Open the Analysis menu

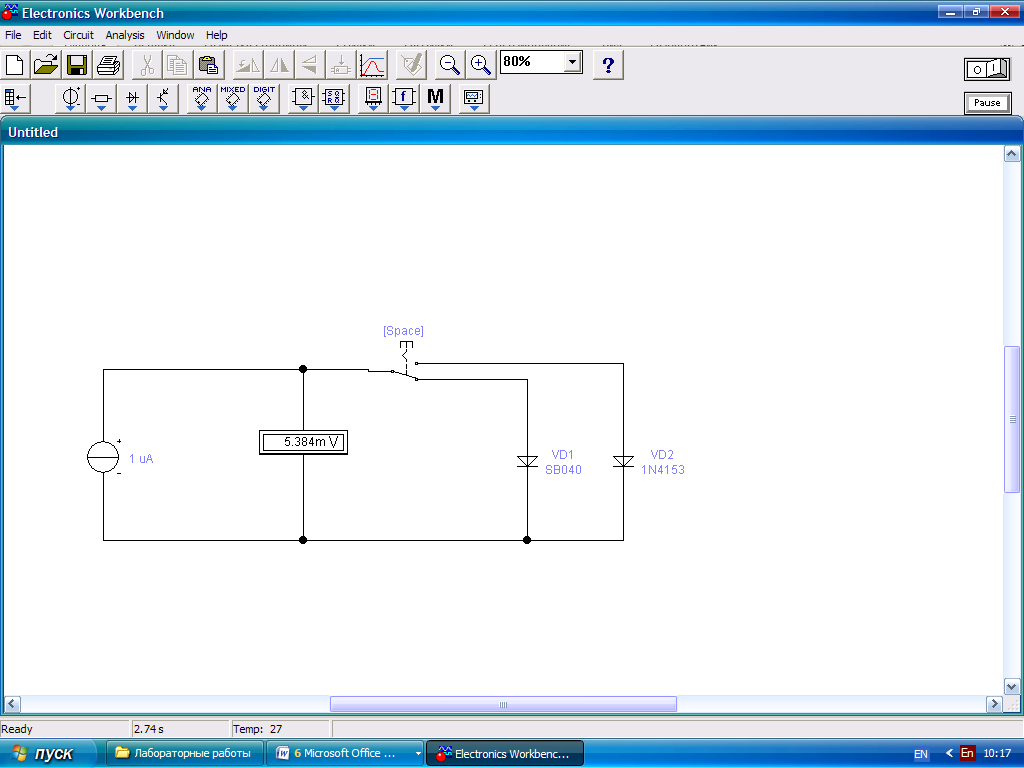(x=125, y=35)
